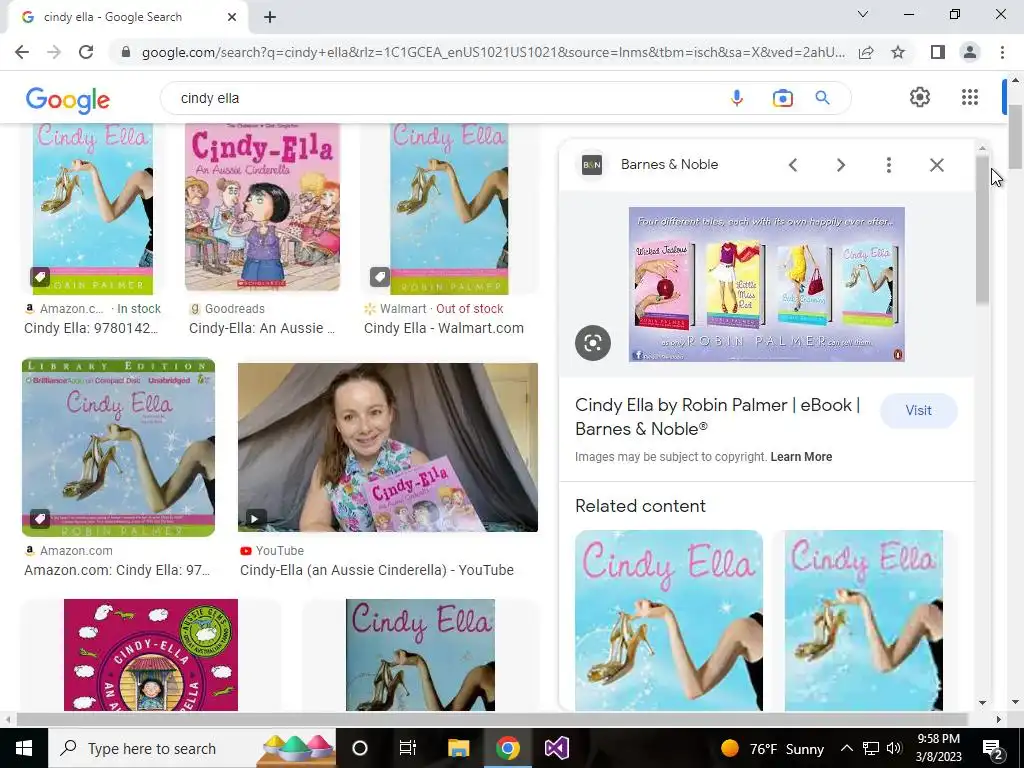Open search by image camera icon
The width and height of the screenshot is (1024, 768).
click(x=782, y=98)
